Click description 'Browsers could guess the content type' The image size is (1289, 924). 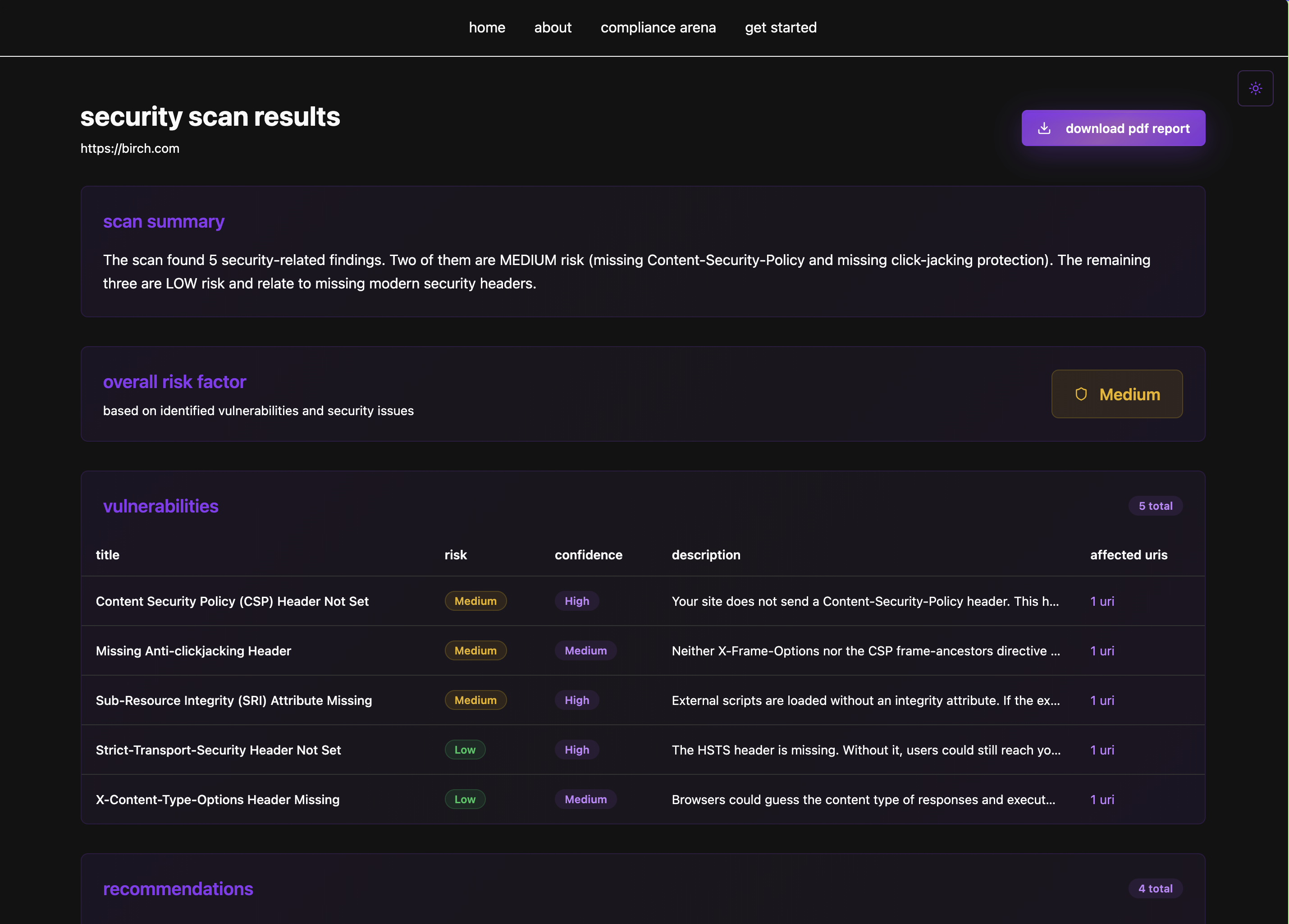(x=863, y=800)
